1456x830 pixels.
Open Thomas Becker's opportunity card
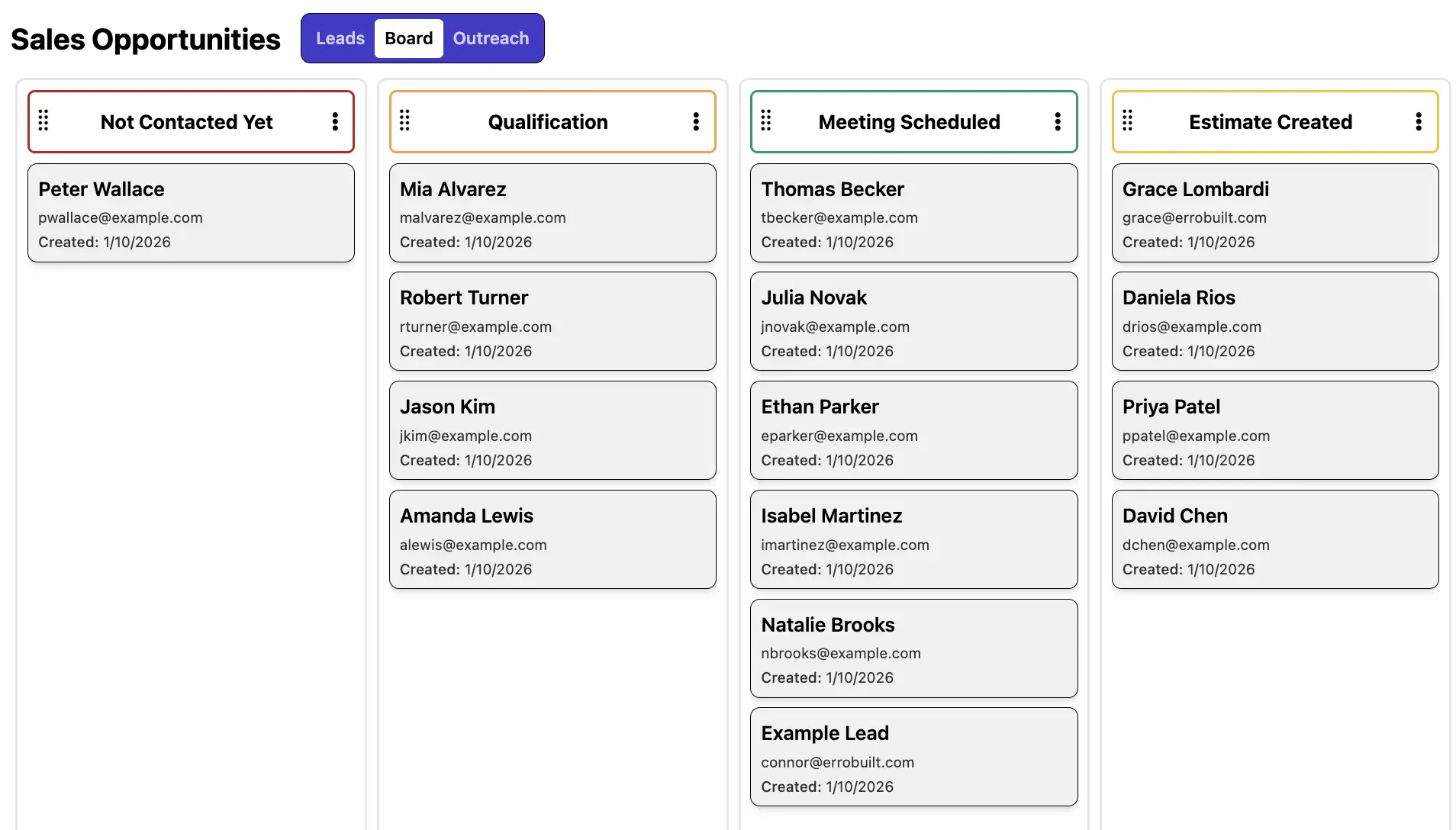913,213
